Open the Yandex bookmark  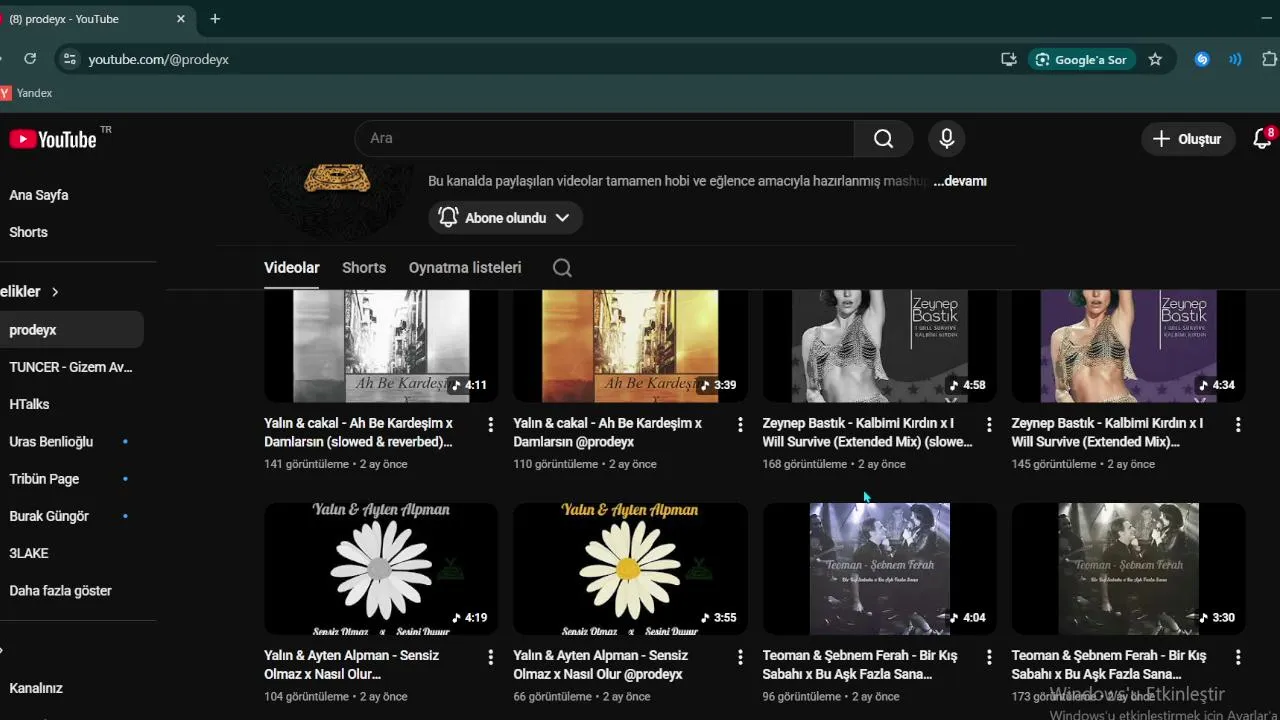[27, 93]
